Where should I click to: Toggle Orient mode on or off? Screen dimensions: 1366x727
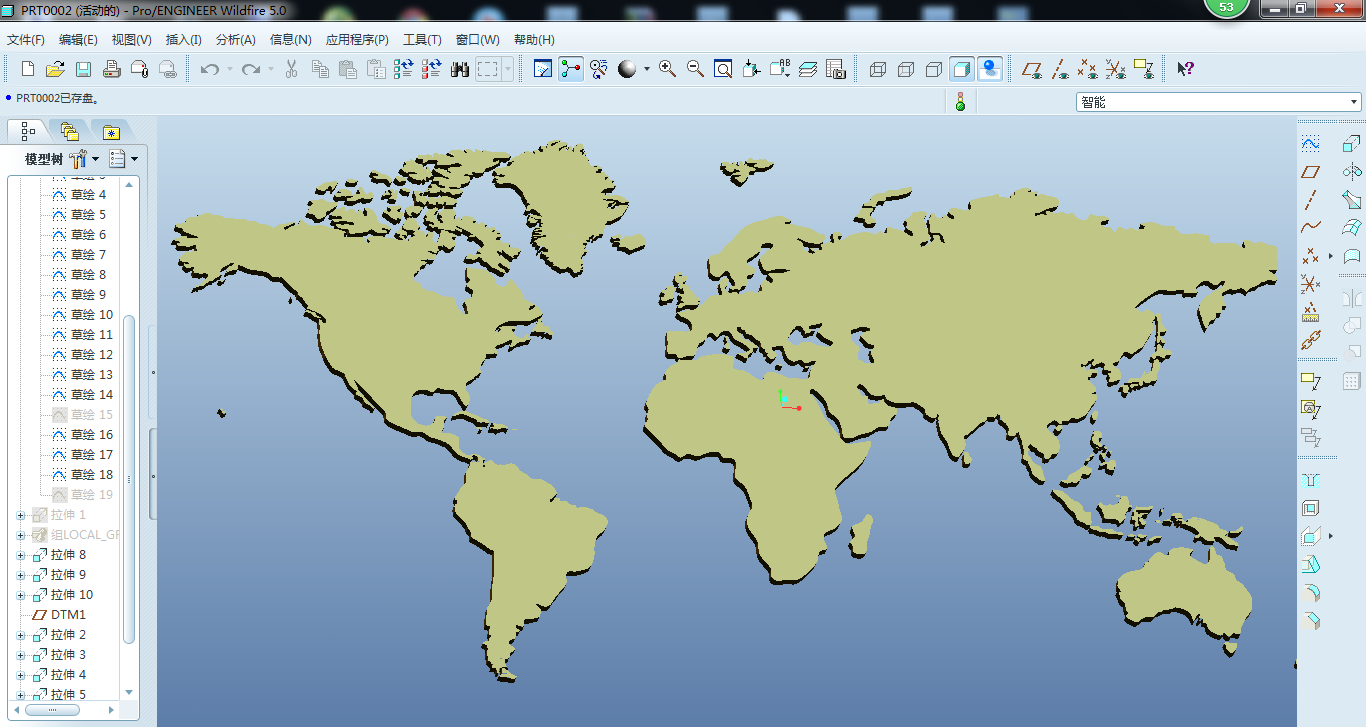pos(599,69)
